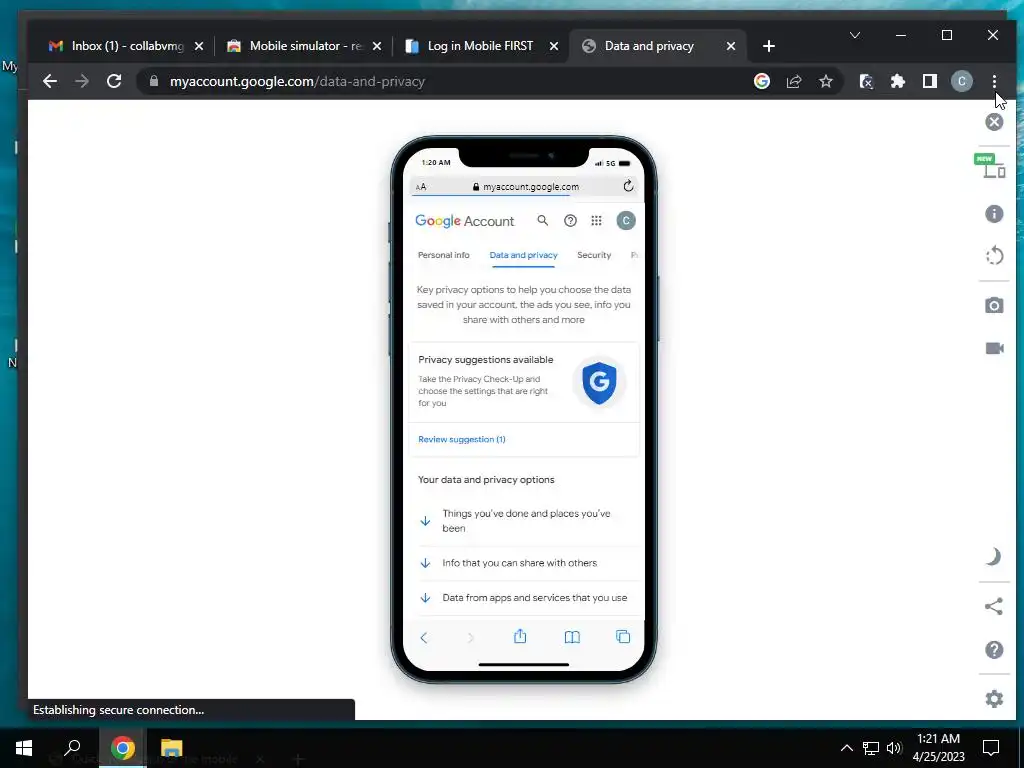Reload the page in the phone browser
This screenshot has width=1024, height=768.
click(x=628, y=186)
